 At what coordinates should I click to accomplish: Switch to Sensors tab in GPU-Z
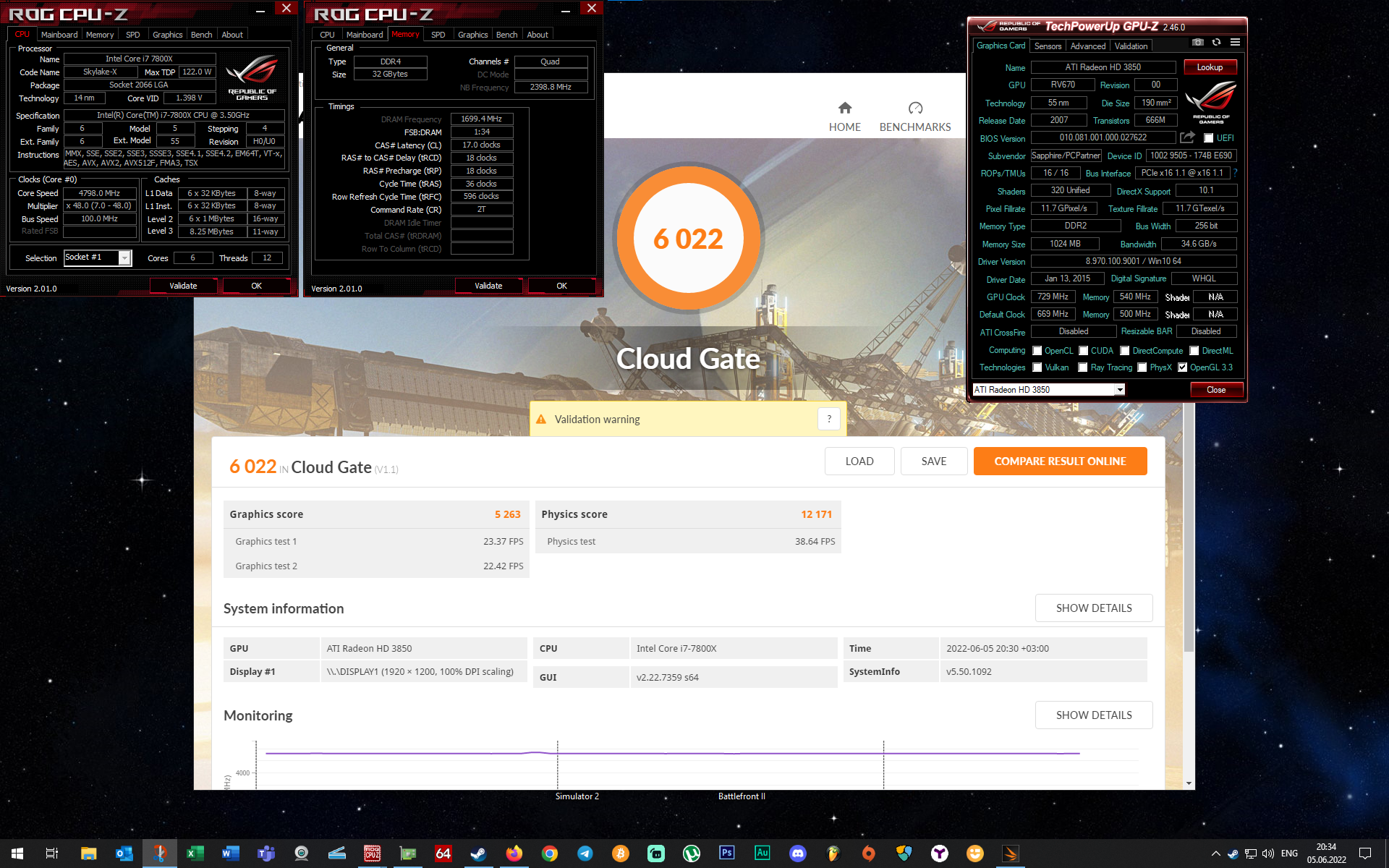point(1048,46)
